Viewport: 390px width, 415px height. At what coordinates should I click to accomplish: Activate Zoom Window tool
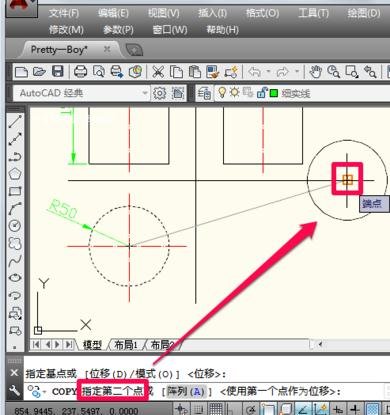coord(352,72)
